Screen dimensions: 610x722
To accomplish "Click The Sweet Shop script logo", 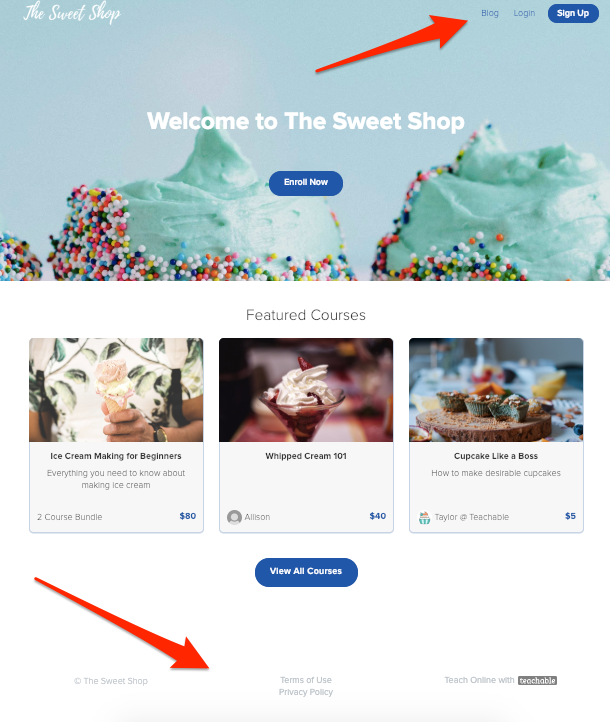I will pos(72,12).
